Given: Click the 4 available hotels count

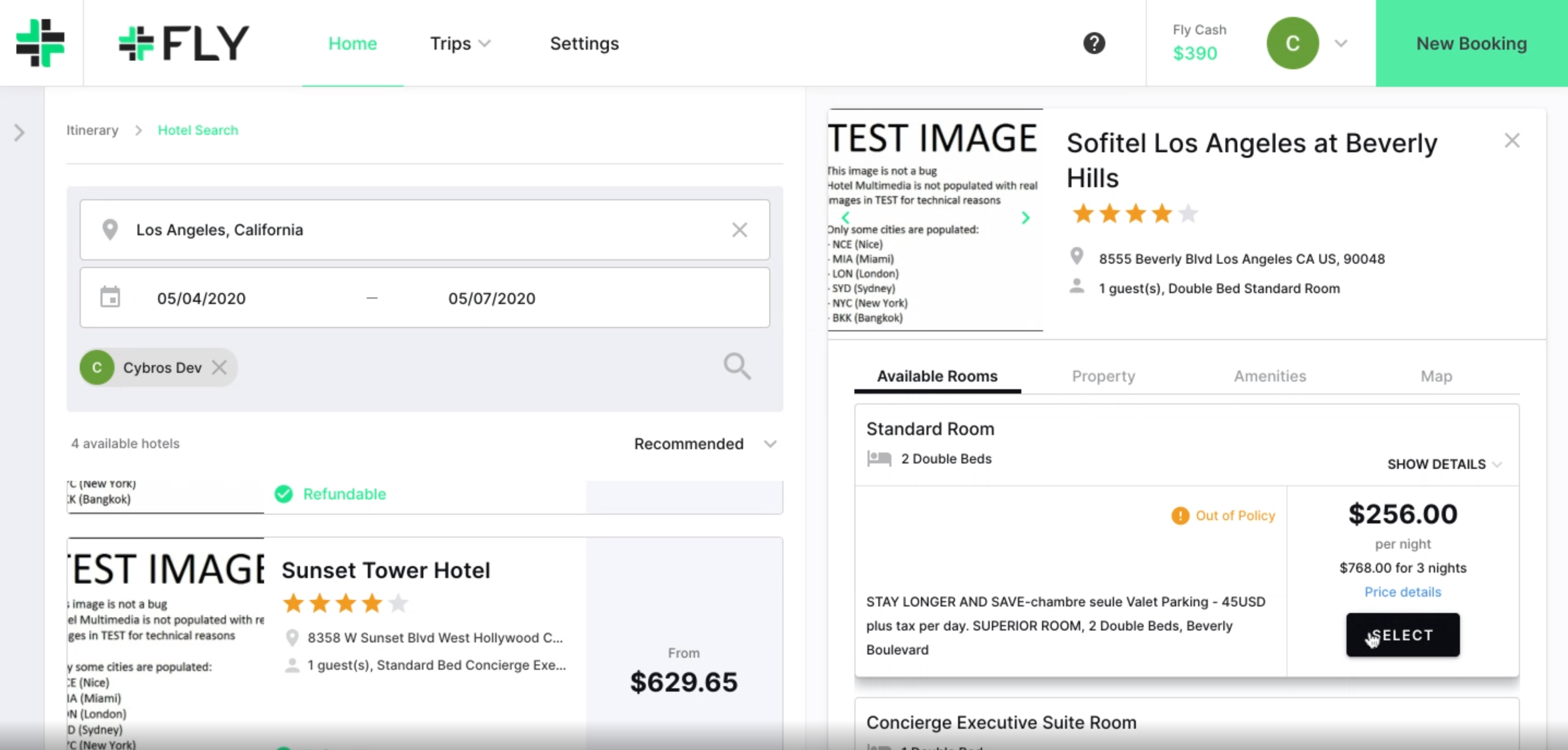Looking at the screenshot, I should coord(125,444).
